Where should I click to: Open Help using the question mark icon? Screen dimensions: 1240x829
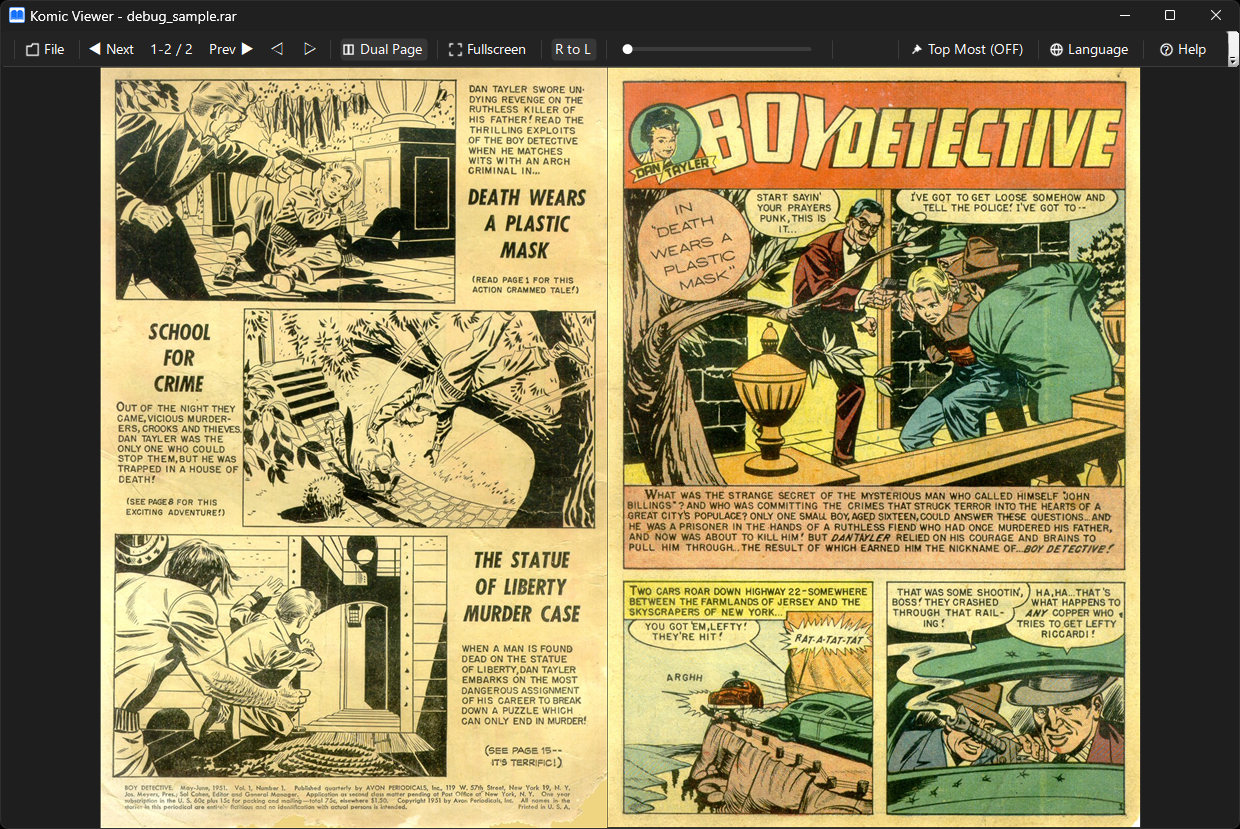1164,48
